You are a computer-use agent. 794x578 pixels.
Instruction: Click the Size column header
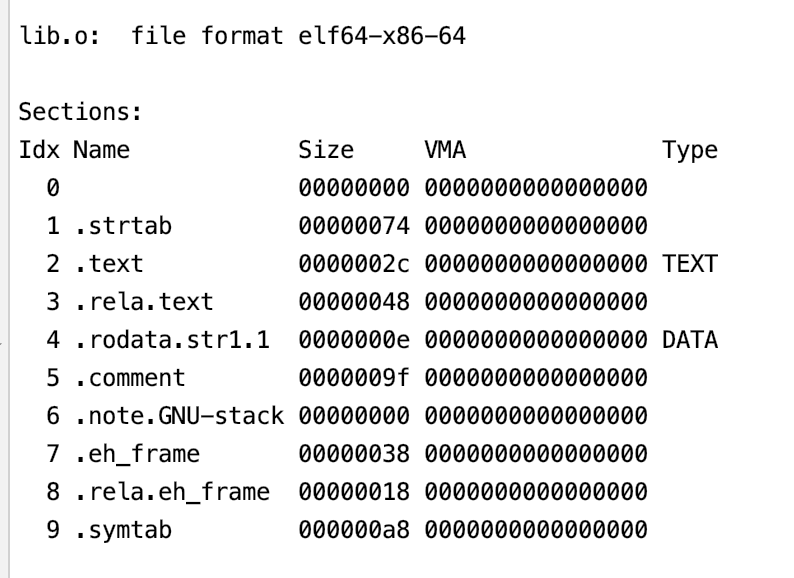326,151
